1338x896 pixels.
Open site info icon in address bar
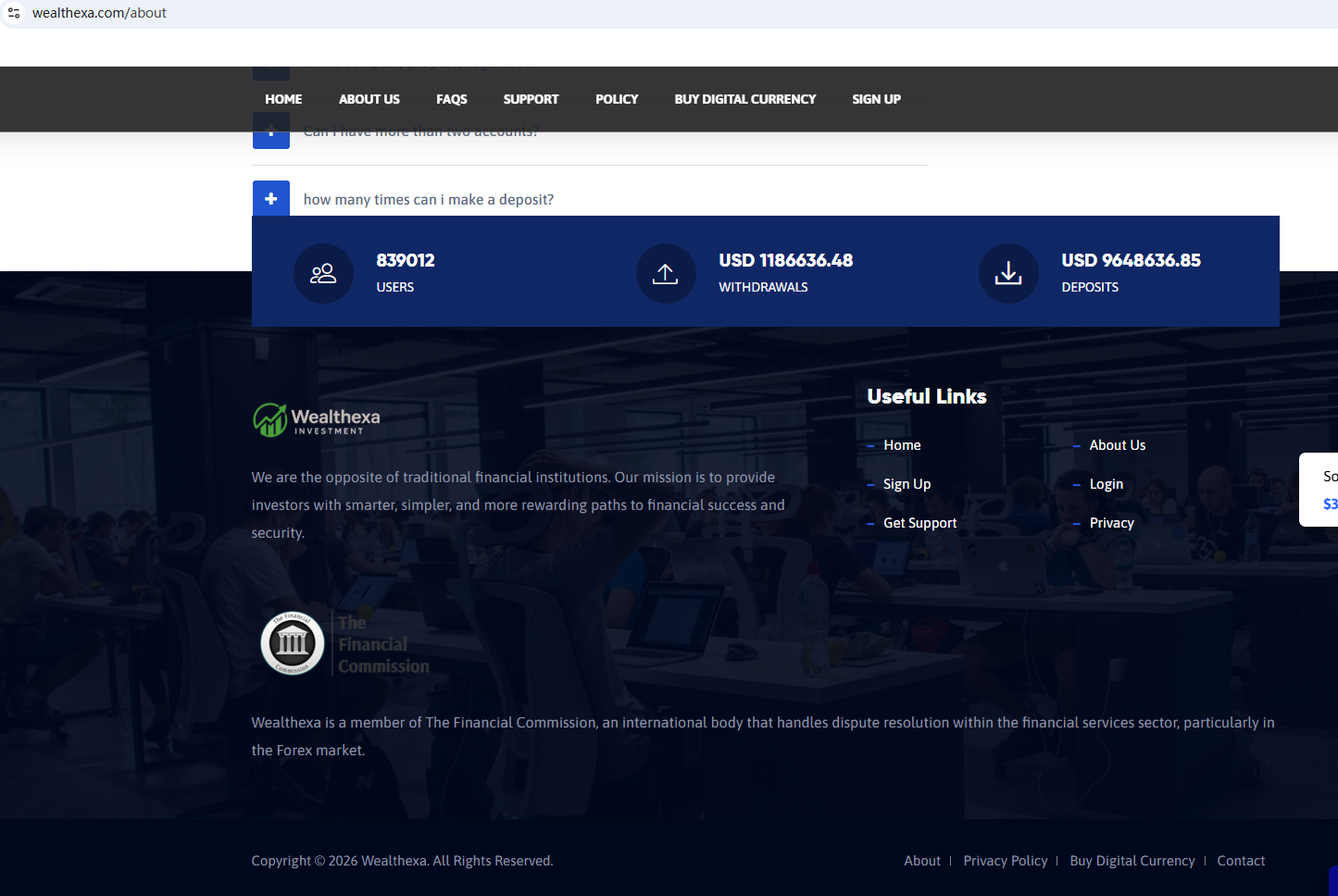tap(14, 13)
